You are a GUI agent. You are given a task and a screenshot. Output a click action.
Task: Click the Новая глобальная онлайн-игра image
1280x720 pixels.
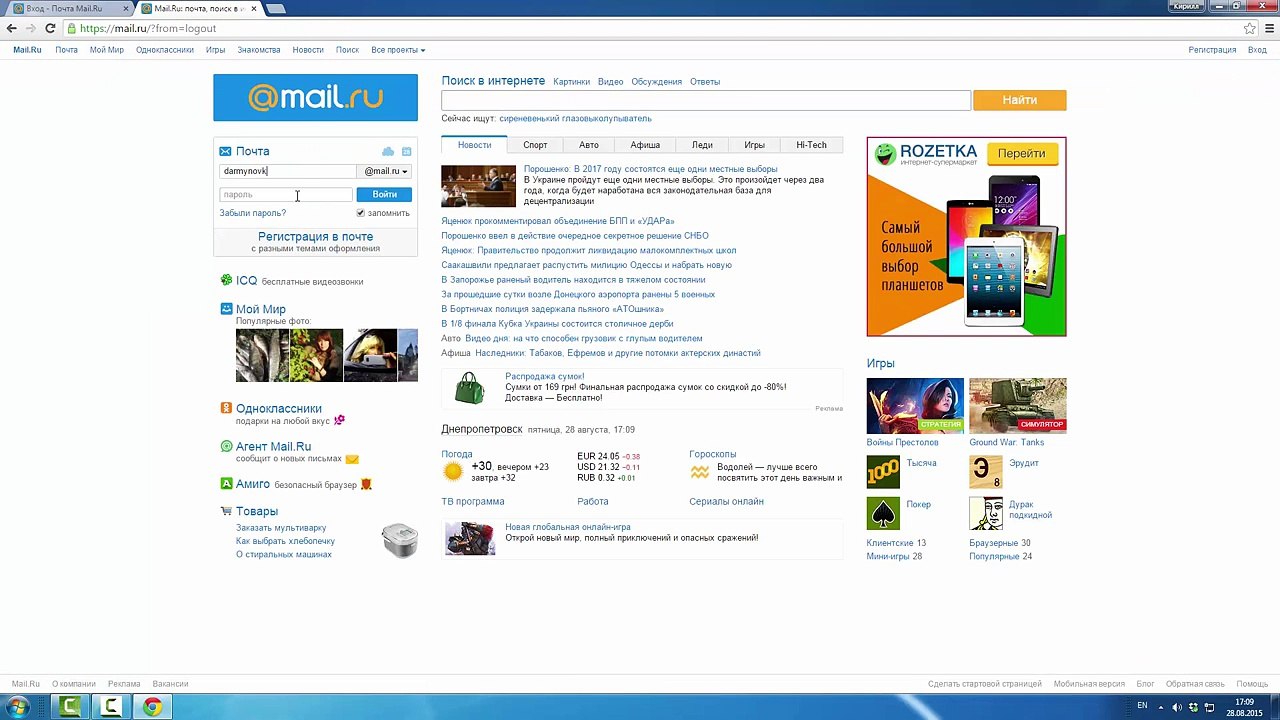point(470,538)
